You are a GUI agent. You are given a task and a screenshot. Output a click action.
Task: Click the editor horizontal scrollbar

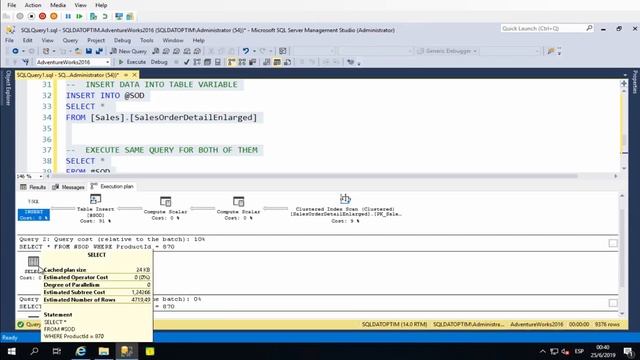(x=314, y=176)
